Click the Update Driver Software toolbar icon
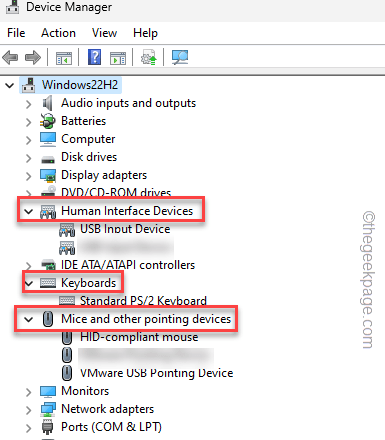This screenshot has width=385, height=440. (x=149, y=57)
